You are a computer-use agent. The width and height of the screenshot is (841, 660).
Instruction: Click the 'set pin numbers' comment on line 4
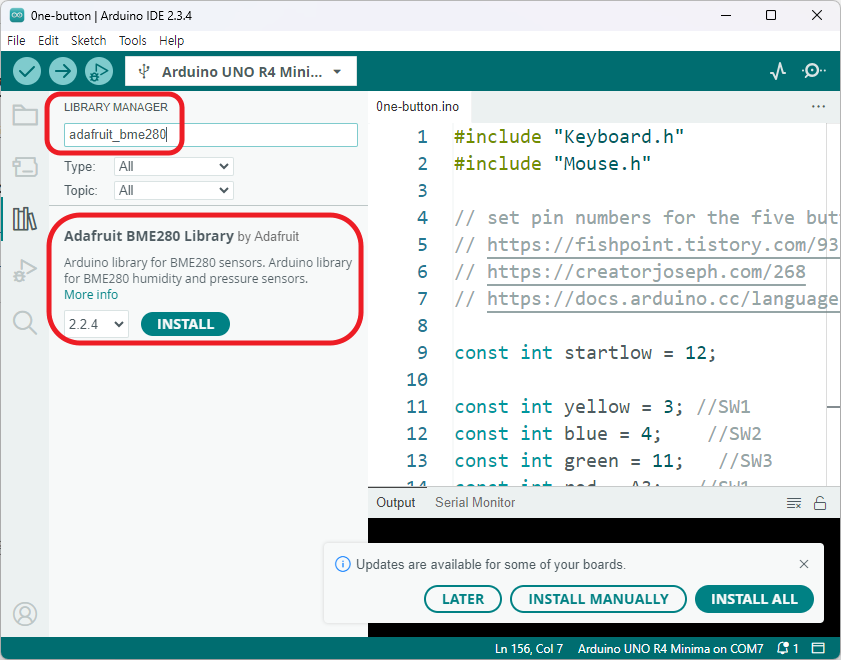(x=646, y=218)
